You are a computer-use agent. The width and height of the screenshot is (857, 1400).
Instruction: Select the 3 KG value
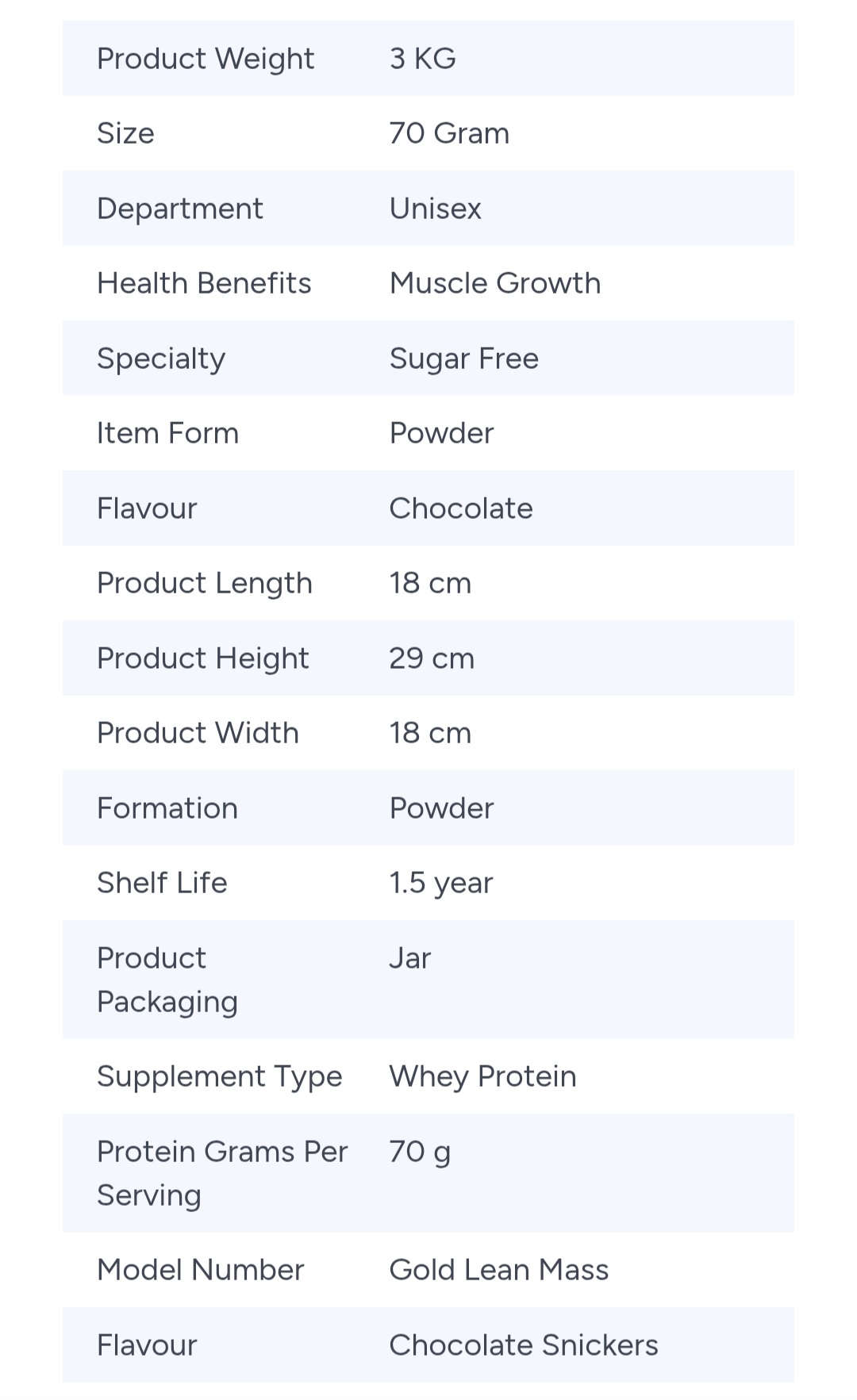click(x=422, y=59)
